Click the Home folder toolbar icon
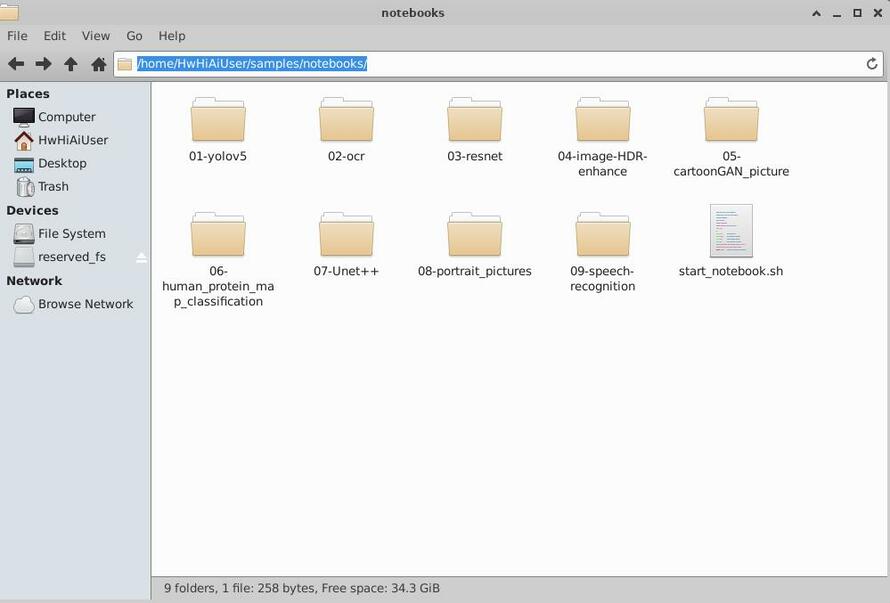The image size is (890, 603). click(x=98, y=64)
